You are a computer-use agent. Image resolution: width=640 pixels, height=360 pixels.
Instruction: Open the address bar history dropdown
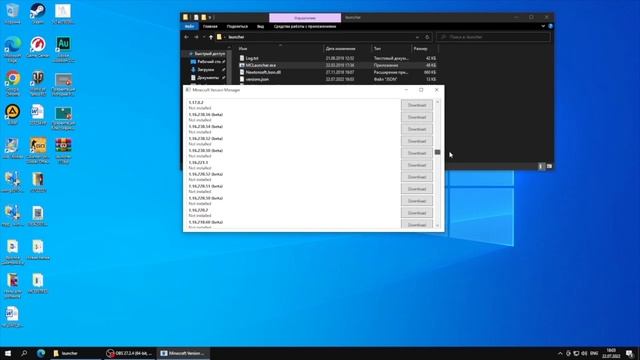[x=417, y=37]
